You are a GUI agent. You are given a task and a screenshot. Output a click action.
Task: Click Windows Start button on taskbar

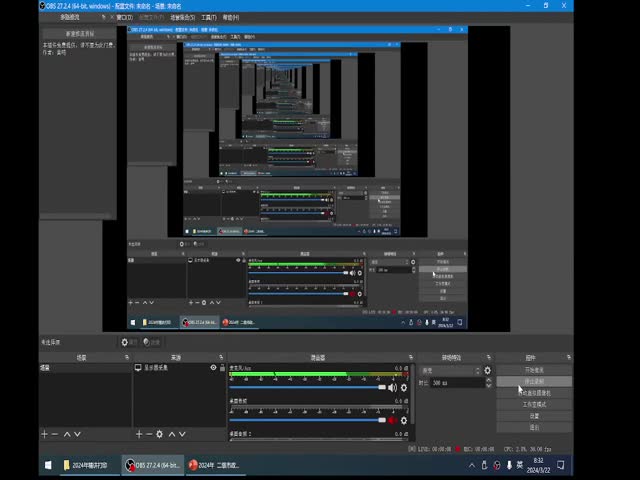click(x=47, y=465)
